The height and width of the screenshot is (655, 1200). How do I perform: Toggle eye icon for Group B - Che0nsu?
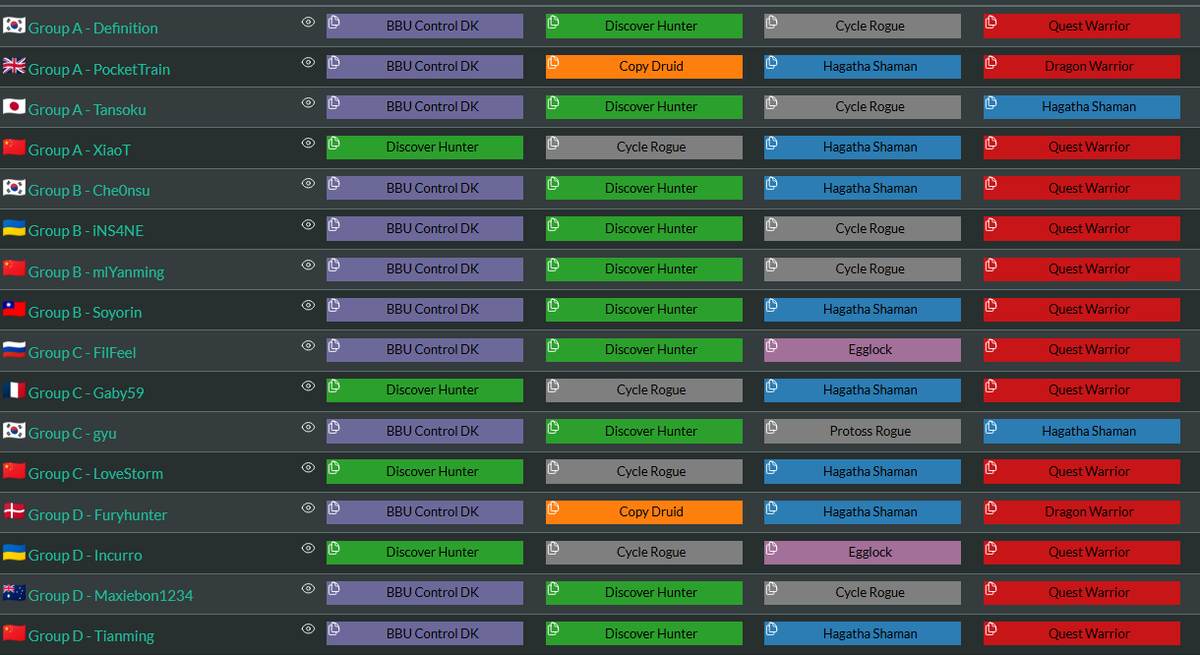308,184
